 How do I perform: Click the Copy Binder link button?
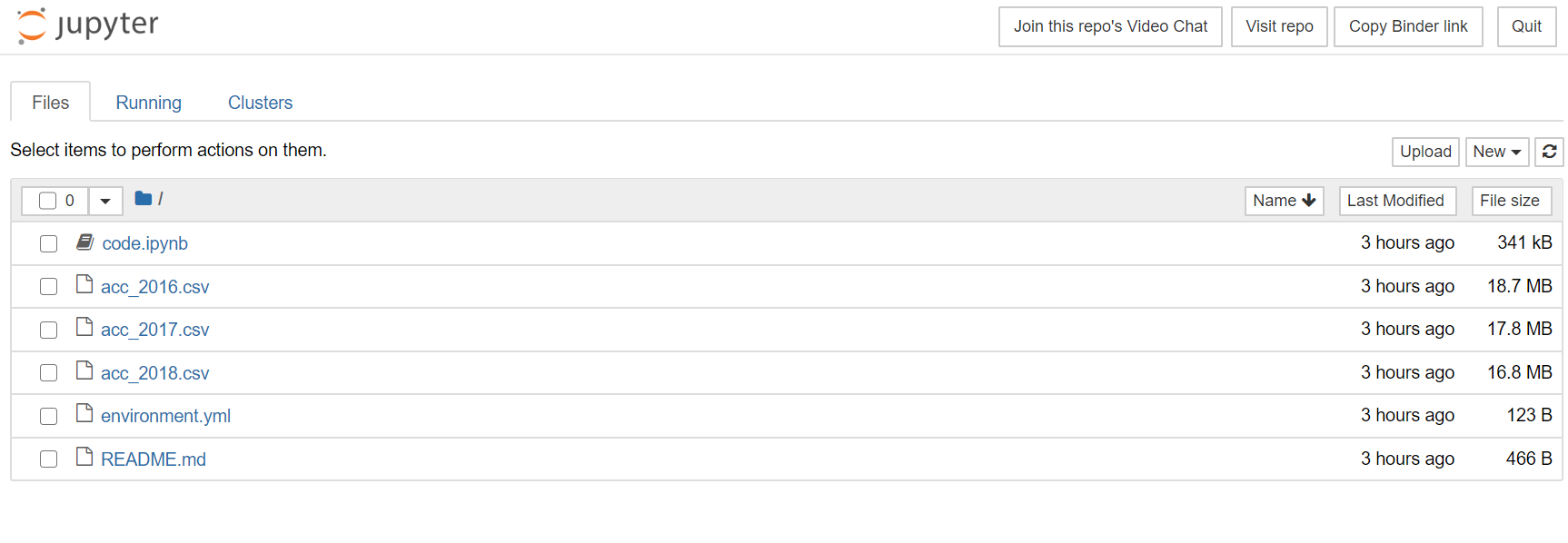[x=1408, y=26]
